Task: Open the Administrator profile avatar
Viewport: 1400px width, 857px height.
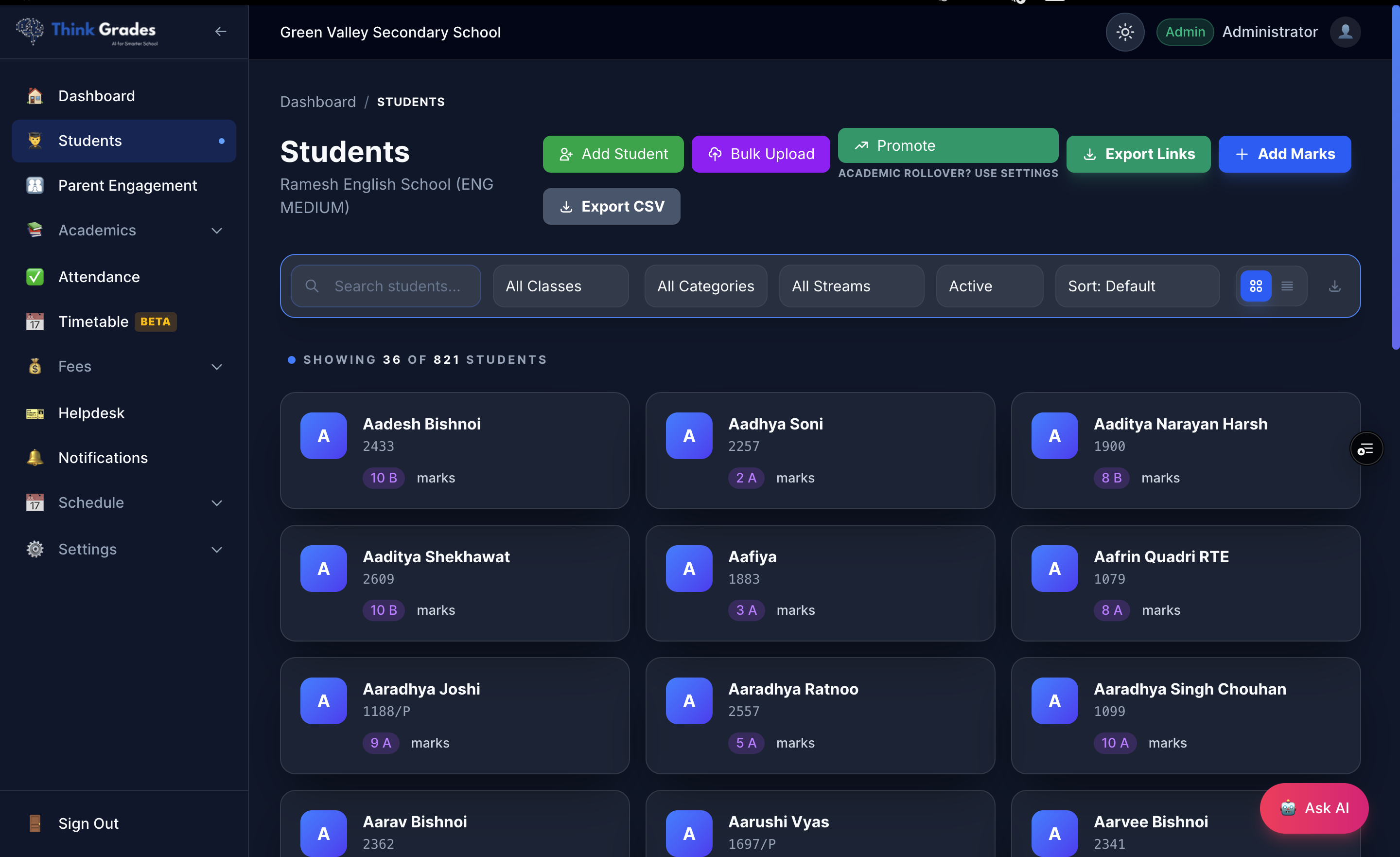Action: pos(1344,32)
